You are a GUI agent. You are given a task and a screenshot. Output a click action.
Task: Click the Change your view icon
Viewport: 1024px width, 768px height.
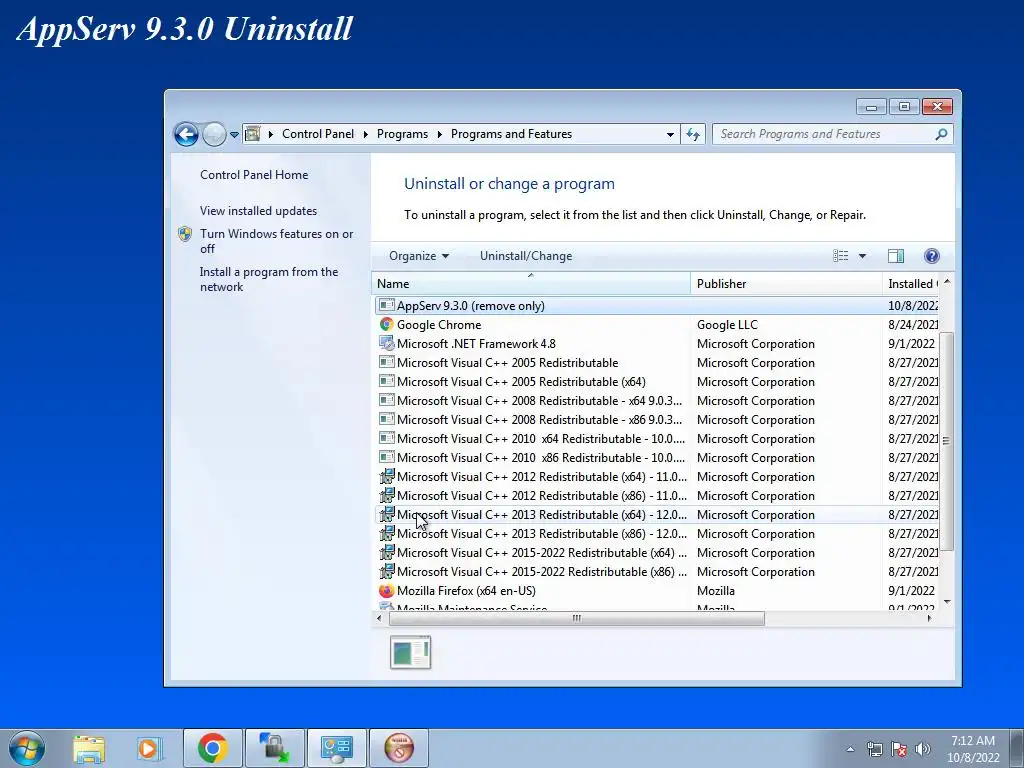(x=840, y=256)
